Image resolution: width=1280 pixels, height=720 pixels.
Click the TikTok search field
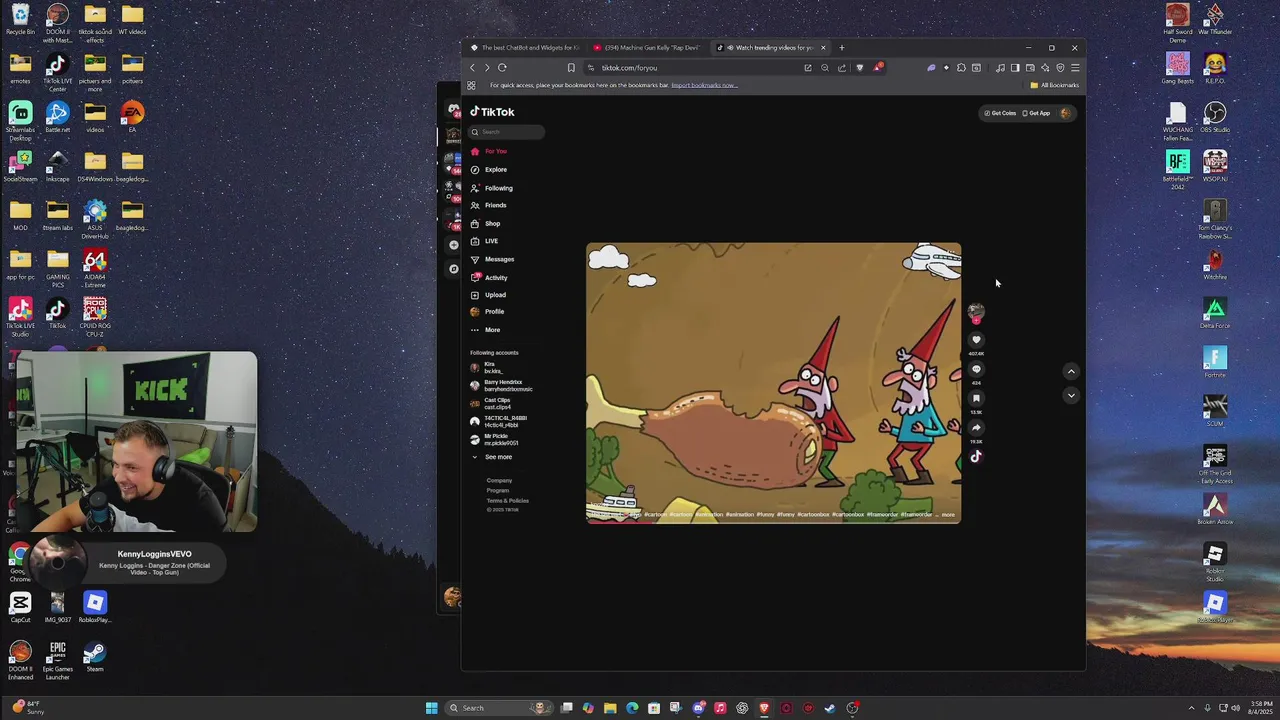point(507,132)
